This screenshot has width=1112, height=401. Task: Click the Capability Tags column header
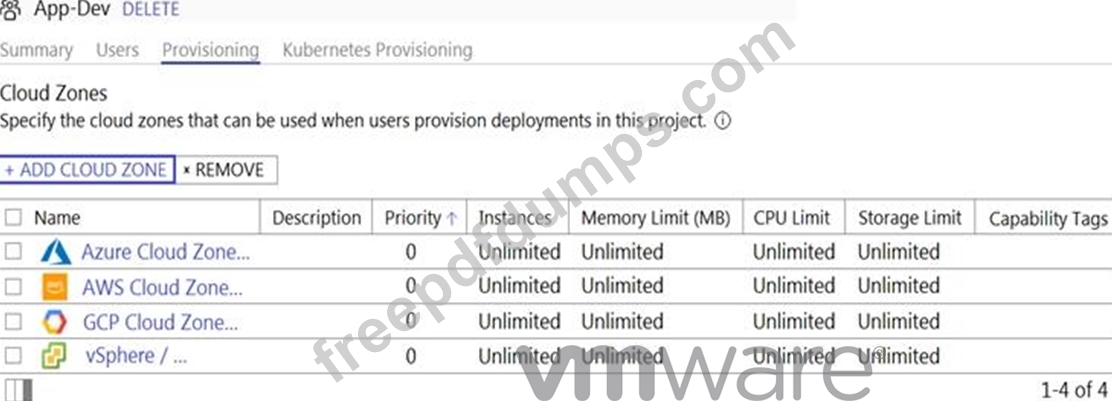coord(1047,219)
